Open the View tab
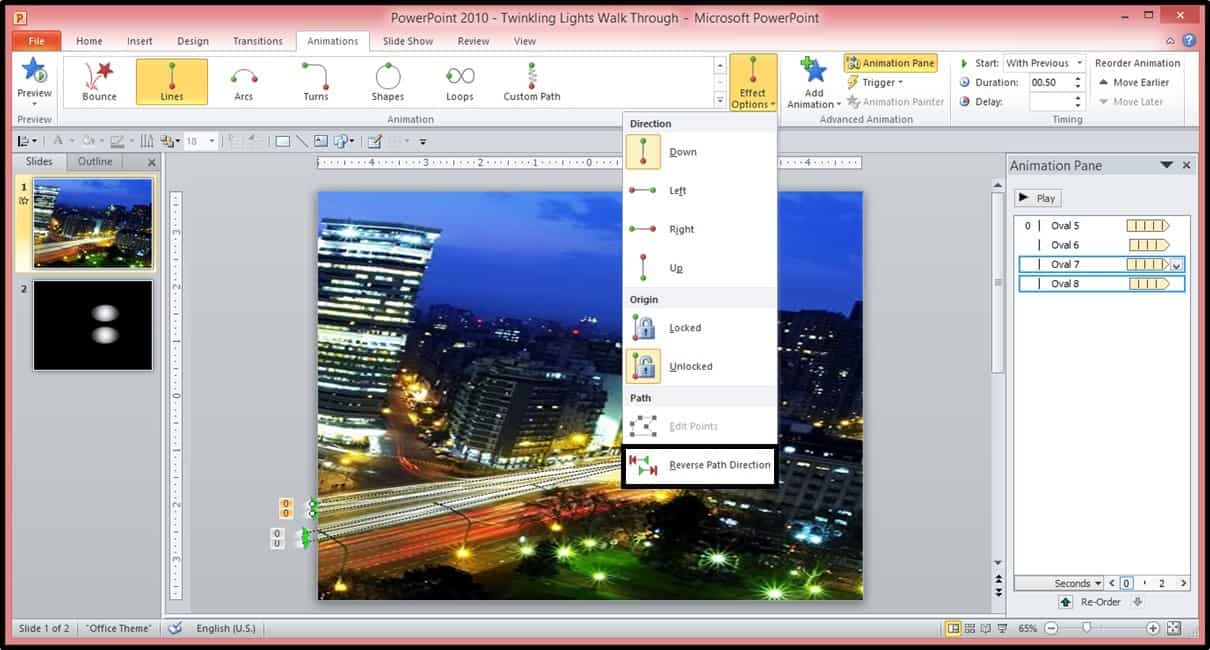 coord(525,41)
